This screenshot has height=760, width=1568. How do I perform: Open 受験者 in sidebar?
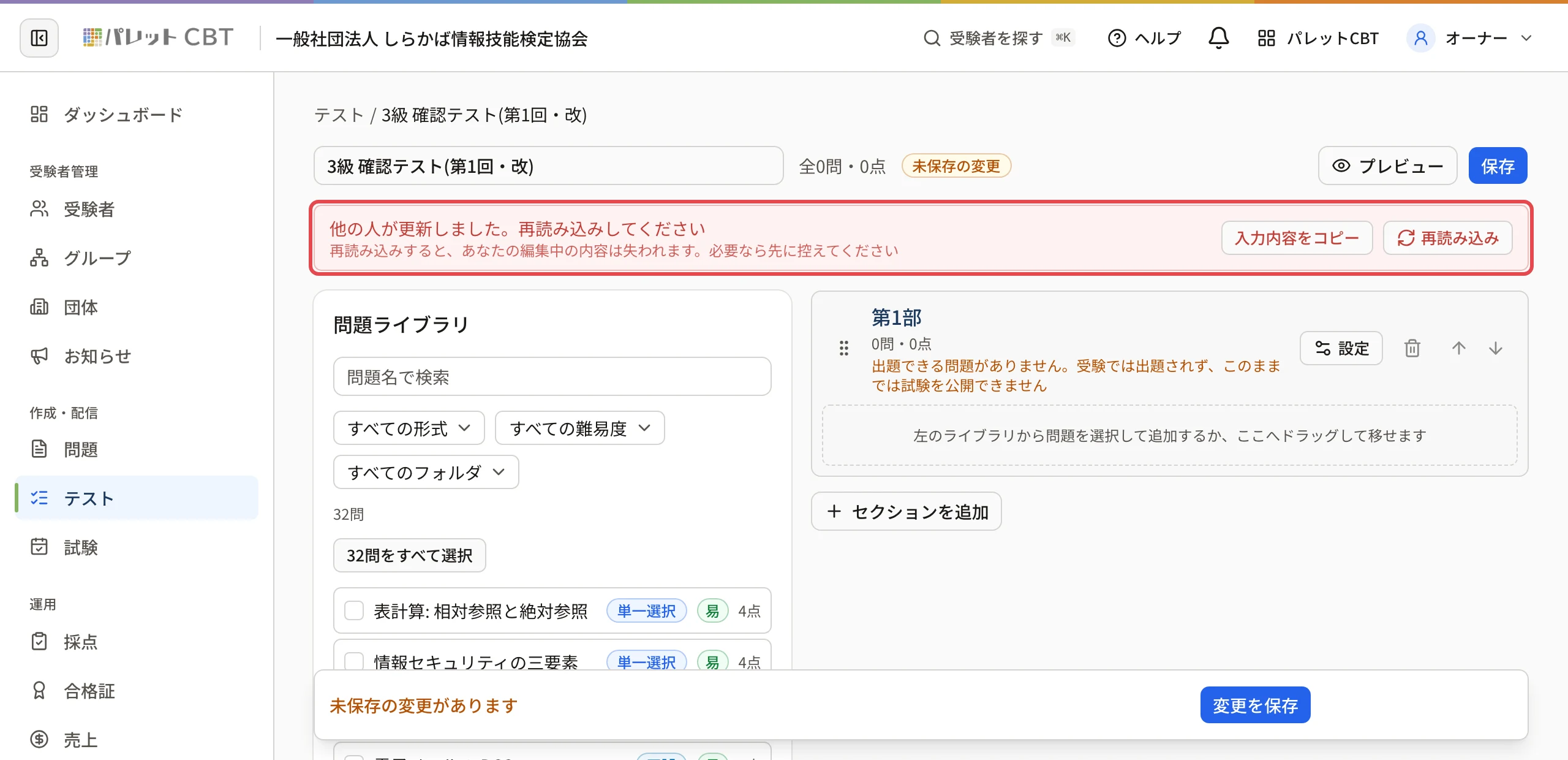tap(137, 209)
